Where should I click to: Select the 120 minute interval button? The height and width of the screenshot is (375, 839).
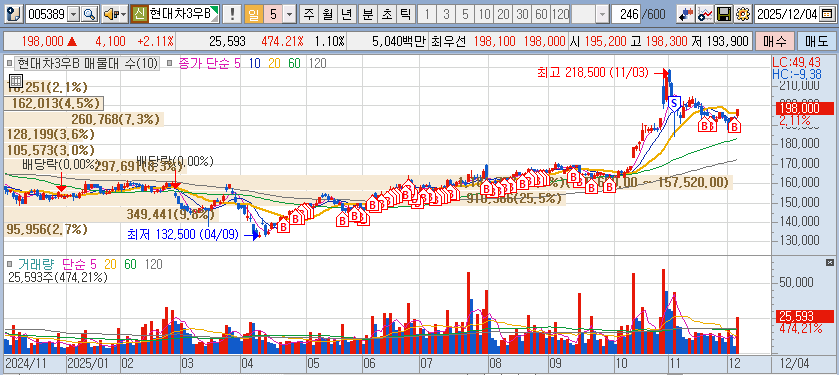click(x=560, y=14)
